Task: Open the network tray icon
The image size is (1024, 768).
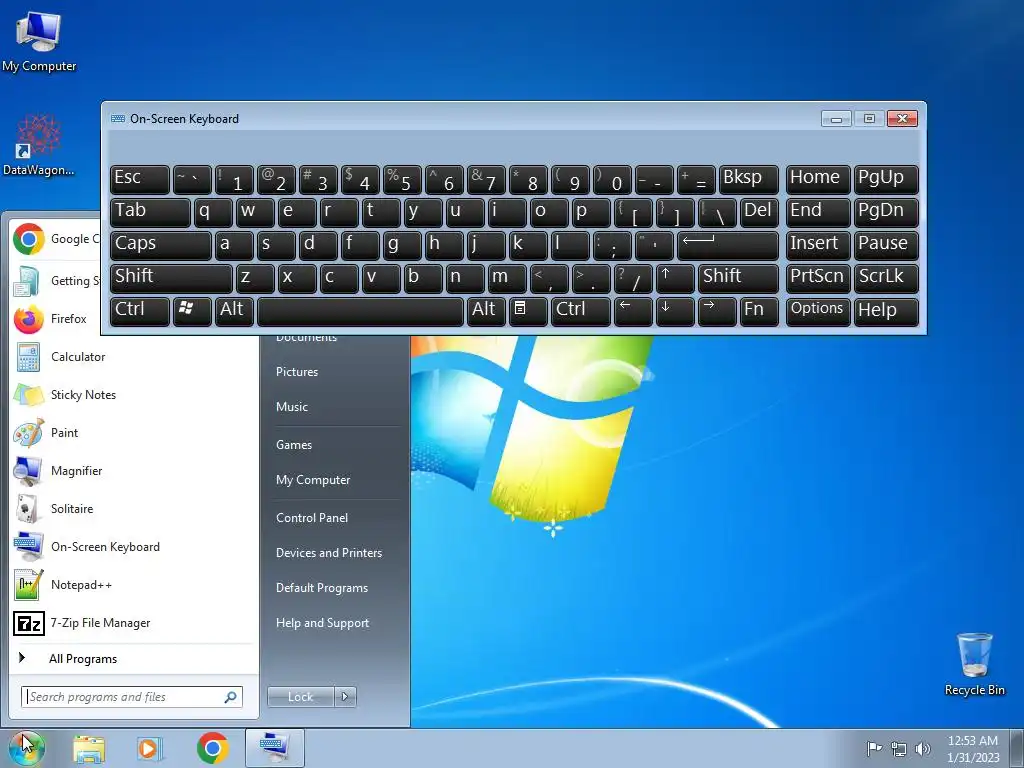Action: [x=899, y=749]
